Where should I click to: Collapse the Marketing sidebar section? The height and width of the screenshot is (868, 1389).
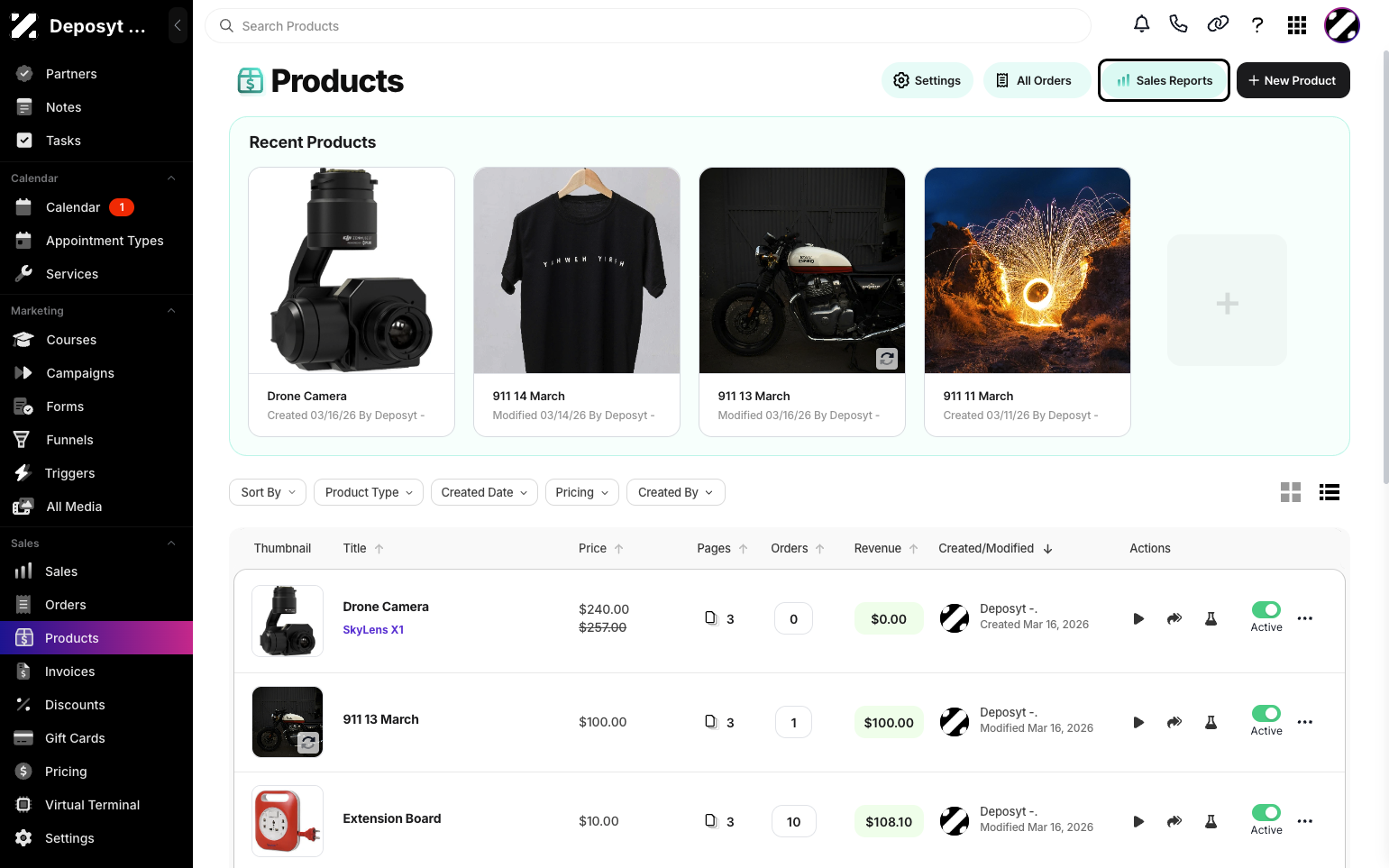coord(171,311)
